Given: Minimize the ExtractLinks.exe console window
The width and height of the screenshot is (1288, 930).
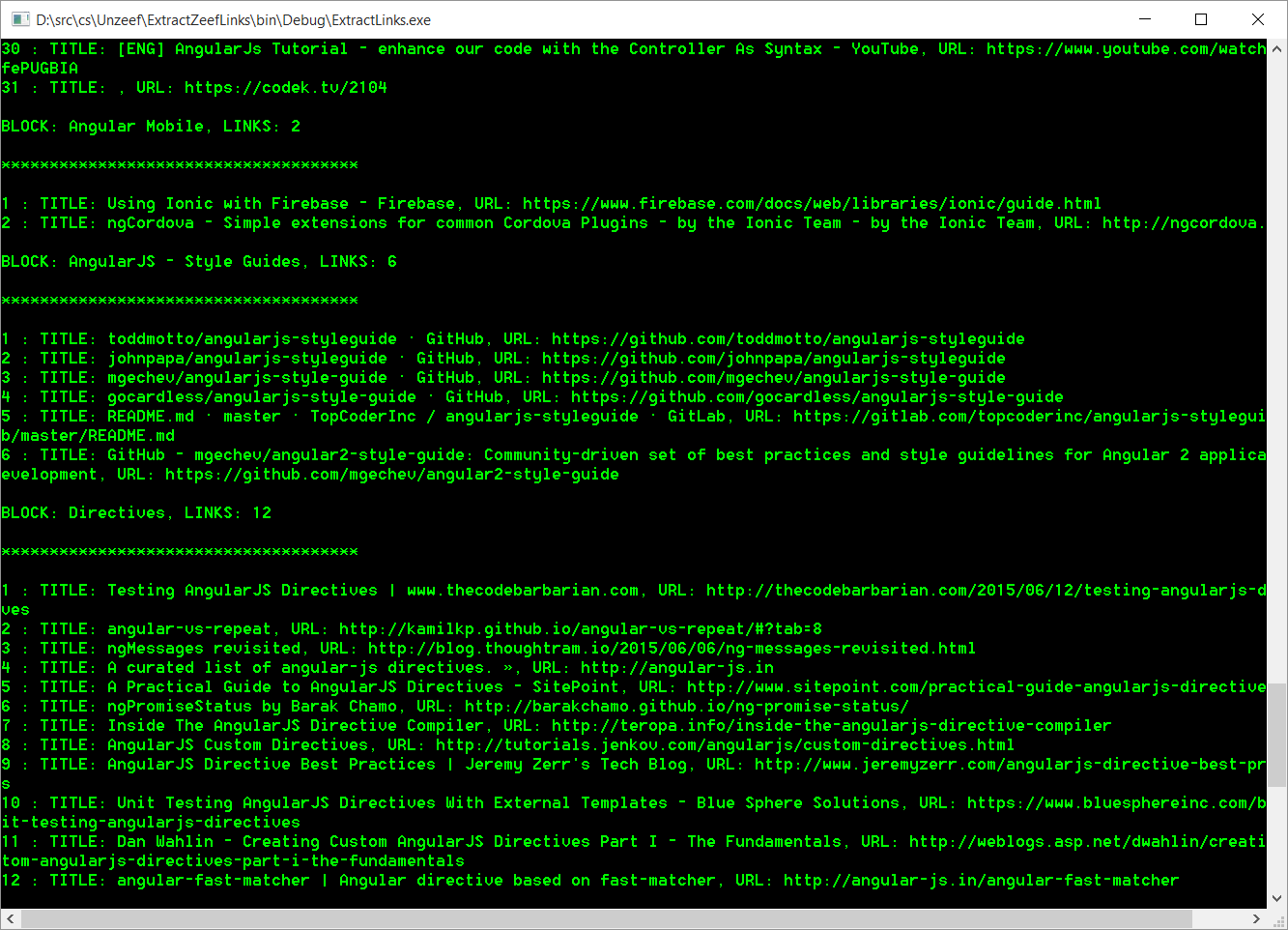Looking at the screenshot, I should [x=1145, y=19].
